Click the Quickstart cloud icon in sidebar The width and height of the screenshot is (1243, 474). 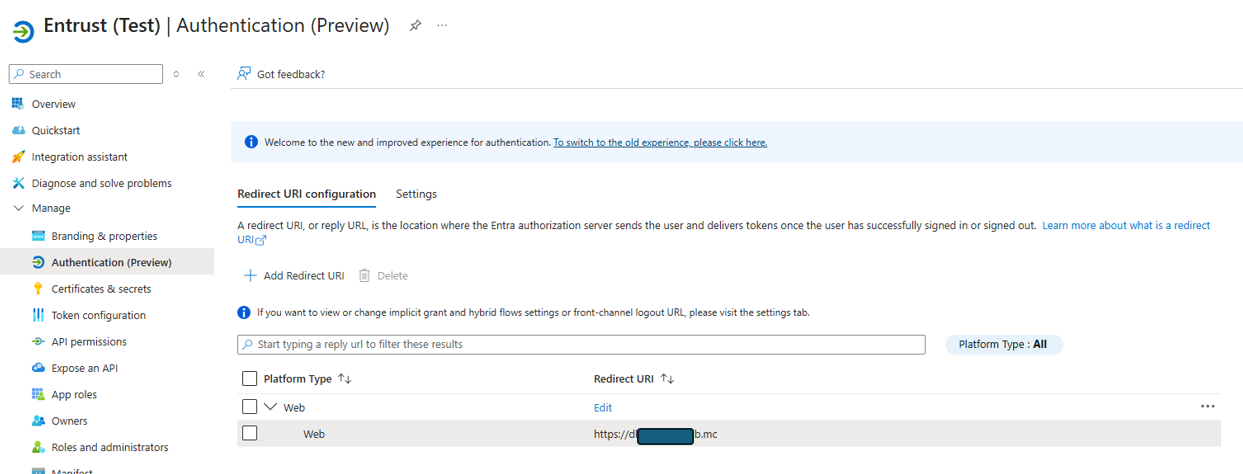[18, 131]
